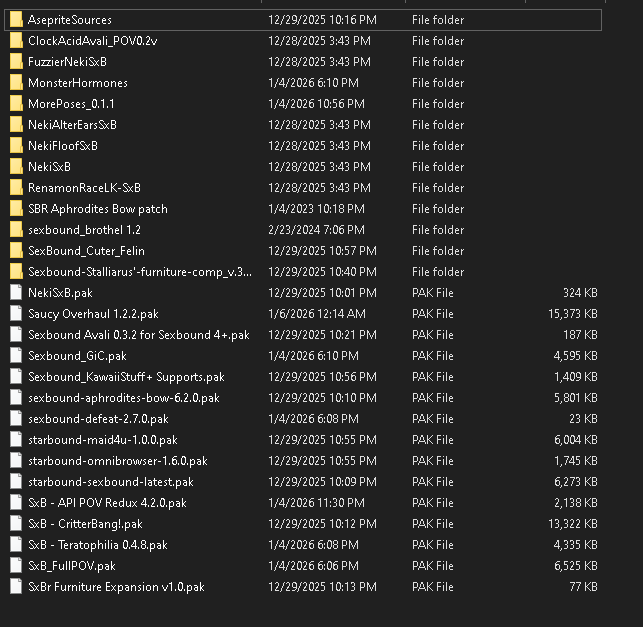Click the SxB - API POV Redux 4.2.0.pak icon
643x627 pixels.
coord(16,502)
